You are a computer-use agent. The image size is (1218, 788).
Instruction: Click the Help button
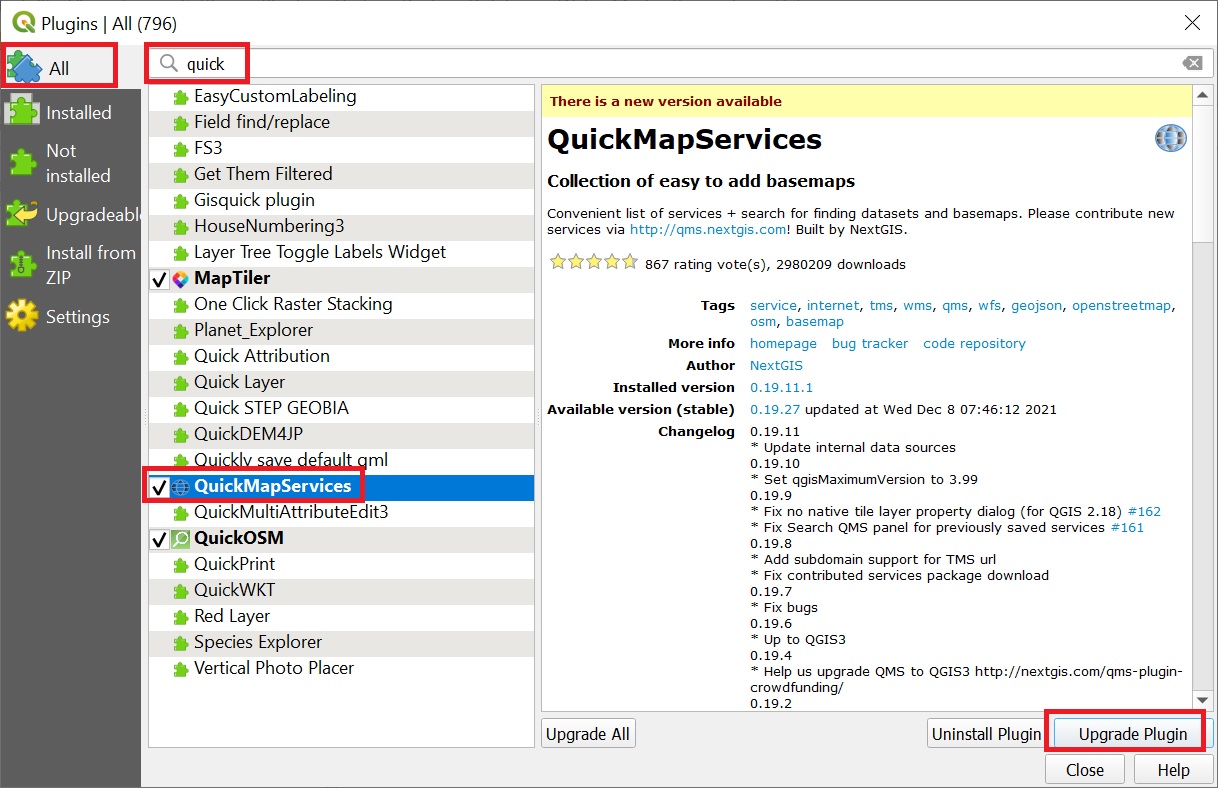[1174, 770]
